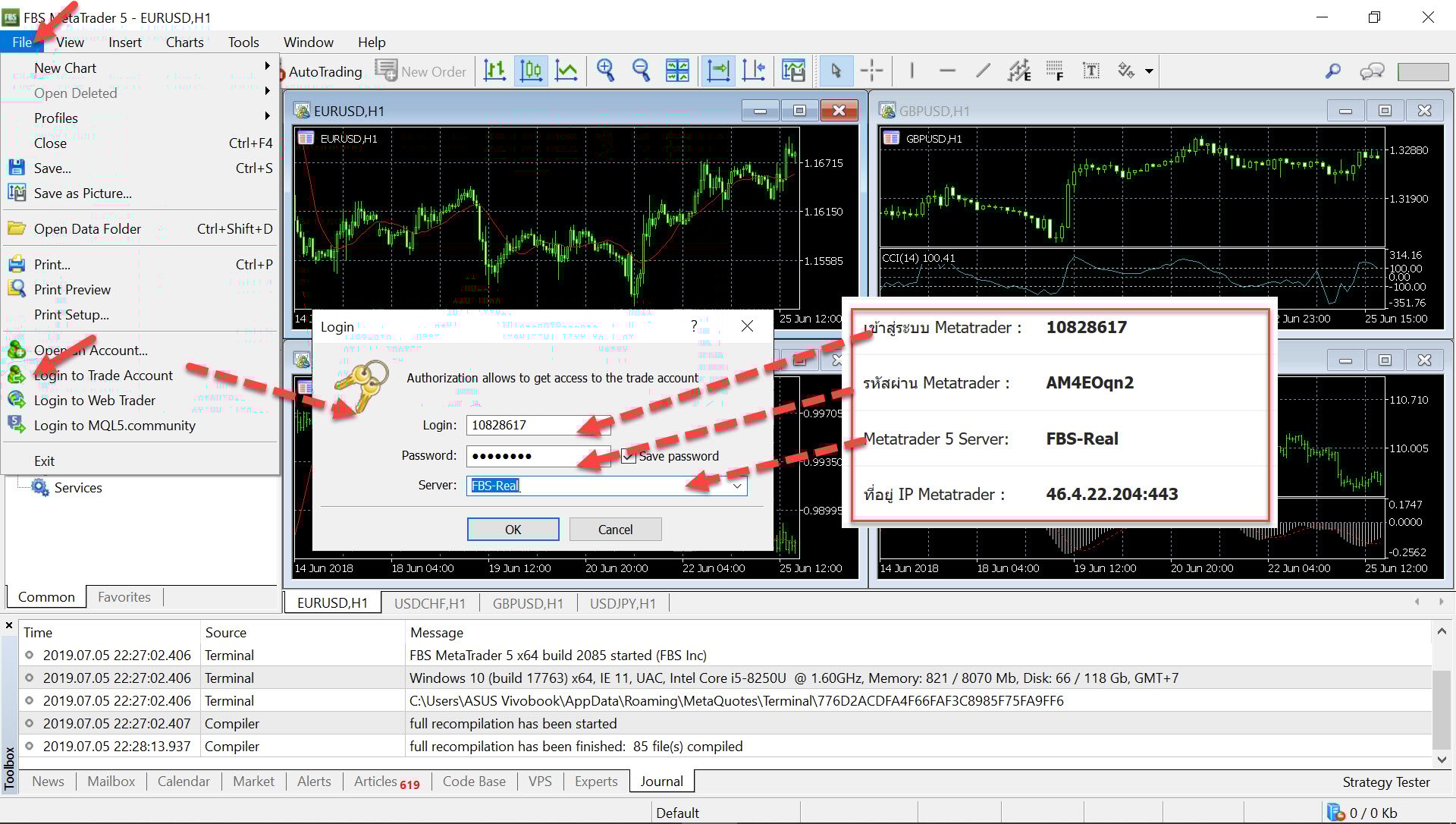Click the Login number input field

[x=538, y=425]
